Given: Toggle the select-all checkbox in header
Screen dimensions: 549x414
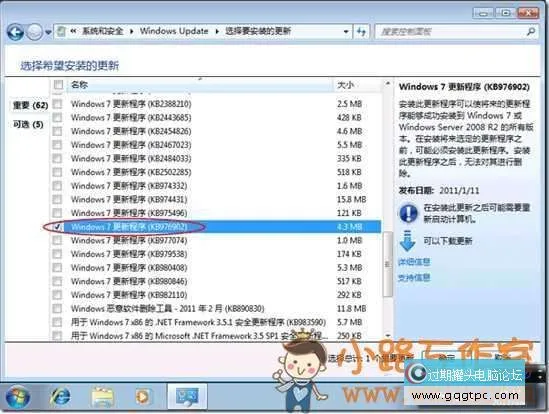Looking at the screenshot, I should pyautogui.click(x=58, y=84).
